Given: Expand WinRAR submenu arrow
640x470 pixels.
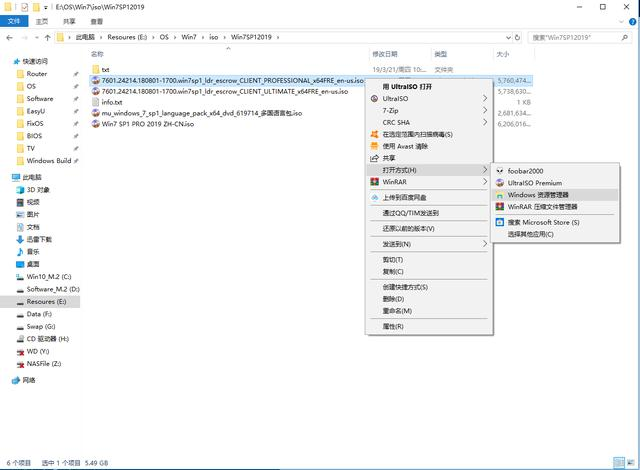Looking at the screenshot, I should click(x=484, y=182).
